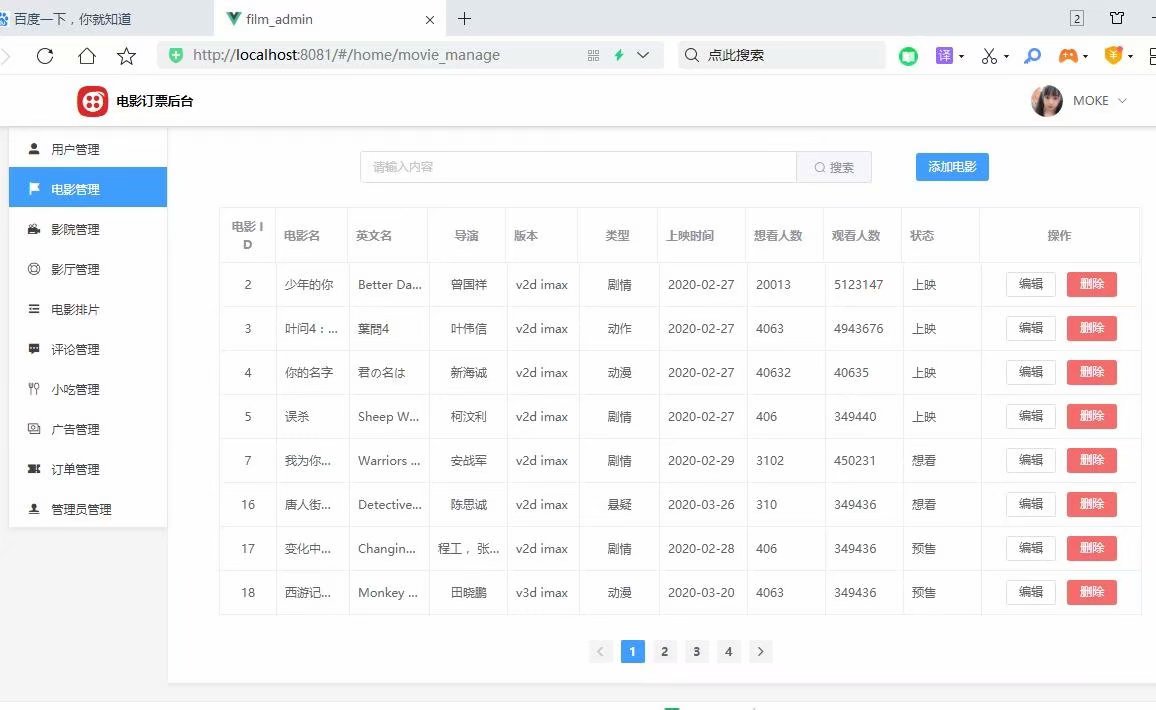Click the reel icon beside 影厅管理
Screen dimensions: 1156x710
coord(34,269)
